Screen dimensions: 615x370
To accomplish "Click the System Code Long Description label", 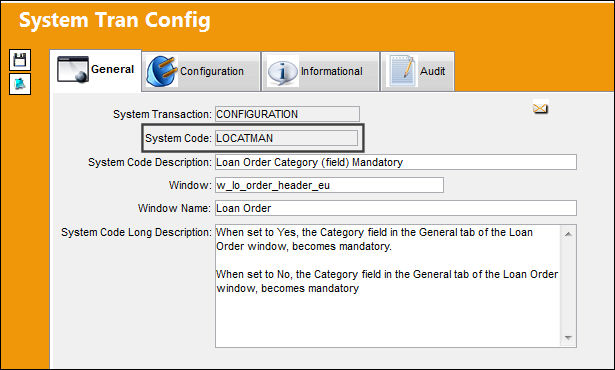I will click(x=136, y=232).
